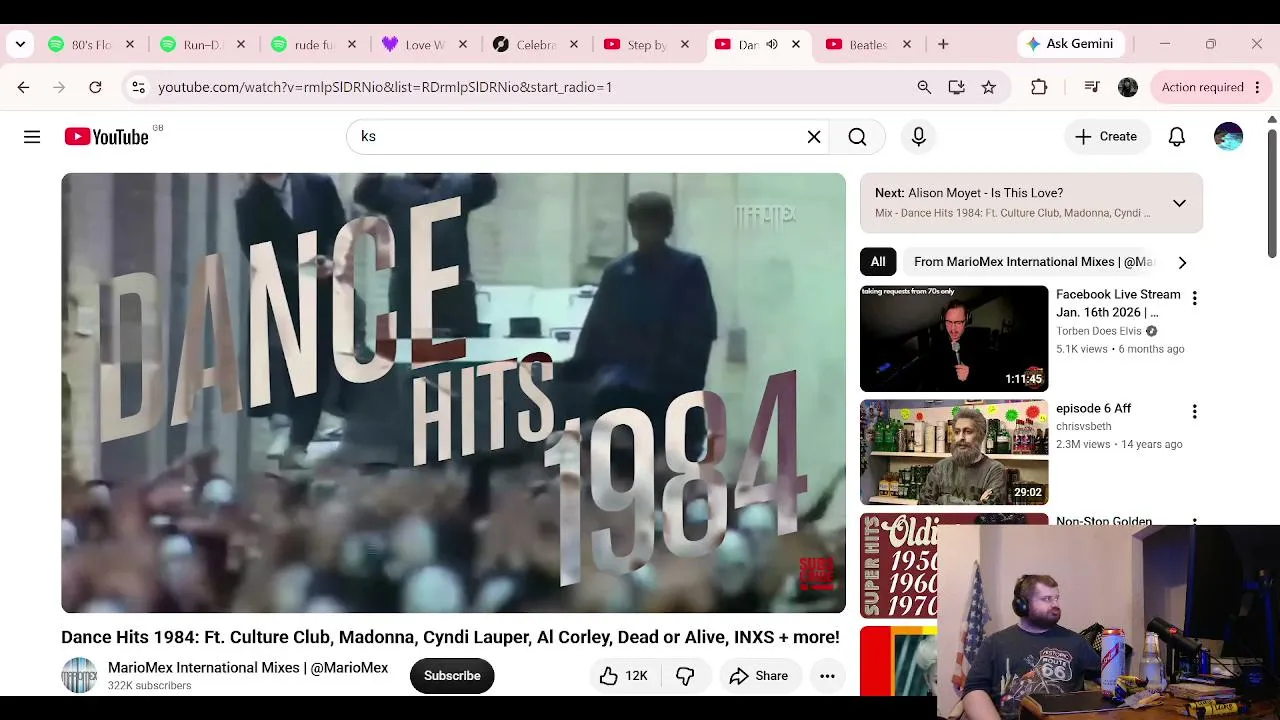This screenshot has width=1280, height=720.
Task: Like the video (12K)
Action: [x=623, y=676]
